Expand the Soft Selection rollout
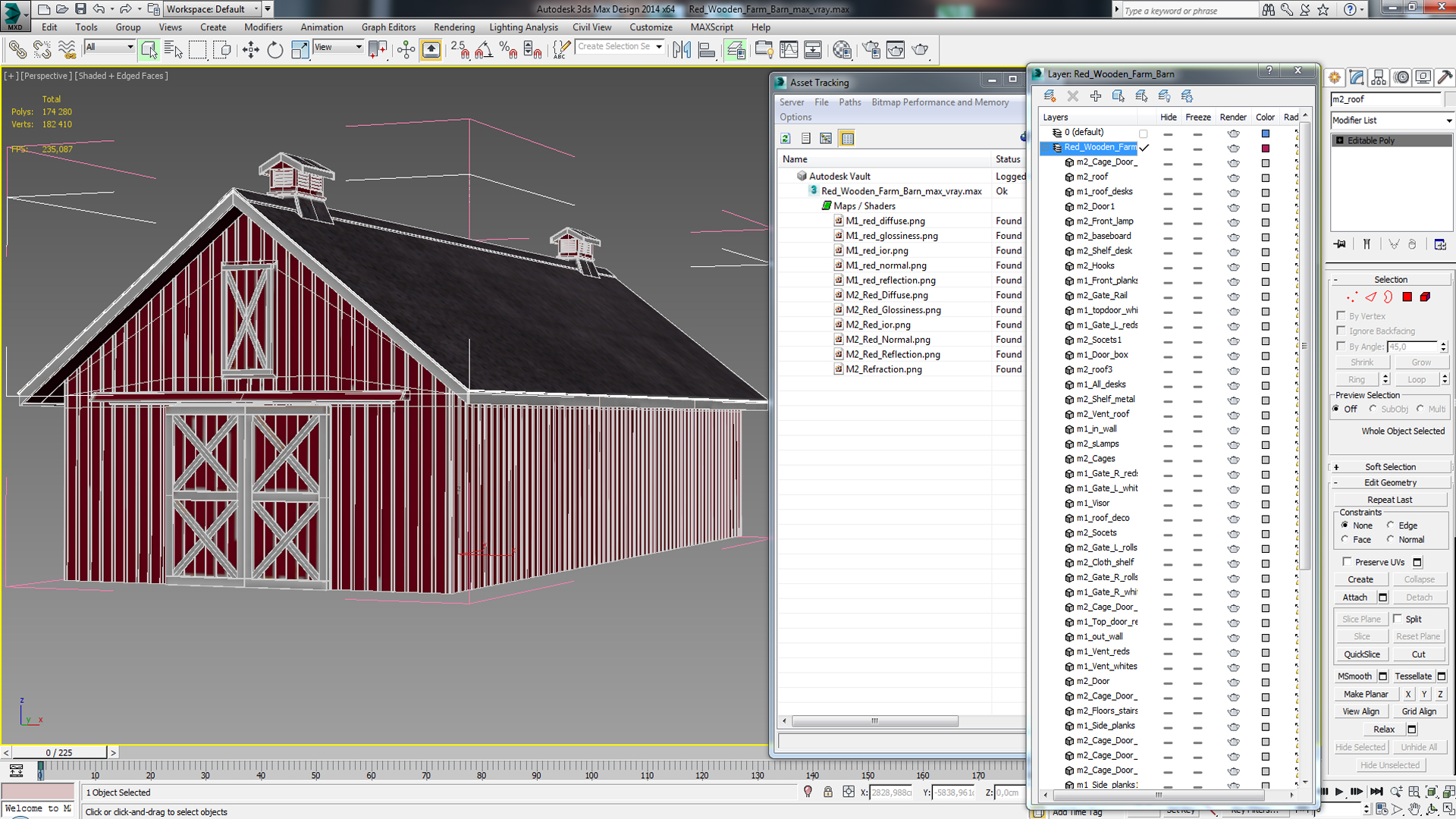This screenshot has width=1456, height=819. point(1390,467)
